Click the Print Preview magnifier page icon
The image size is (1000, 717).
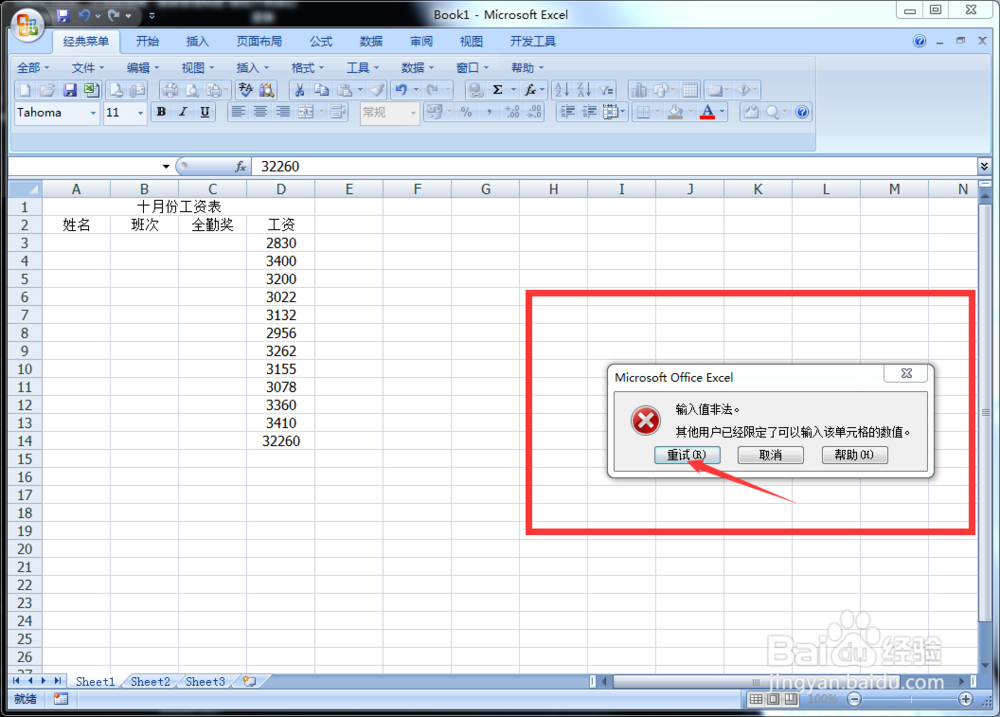[x=192, y=90]
